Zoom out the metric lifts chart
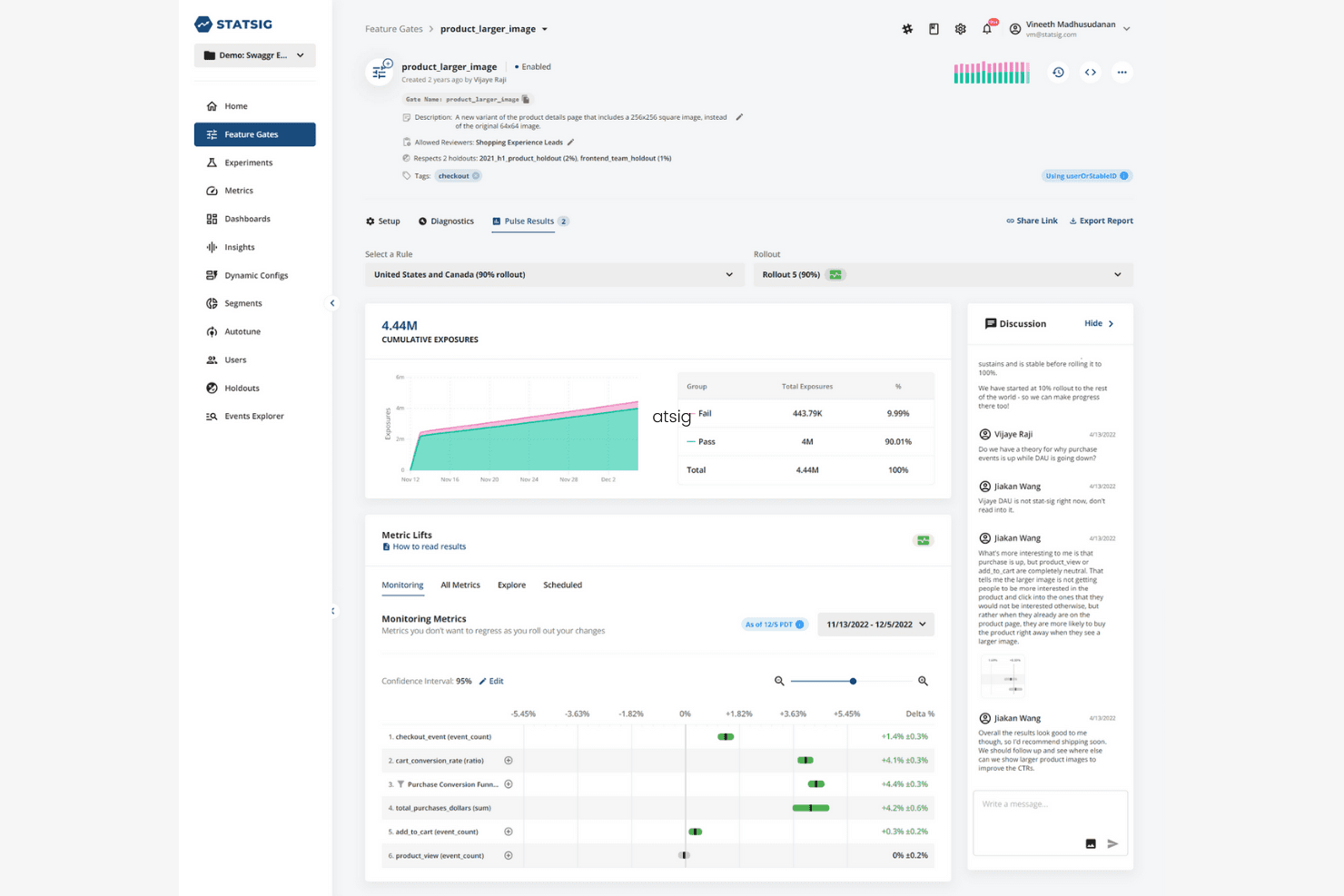This screenshot has height=896, width=1344. click(x=779, y=681)
